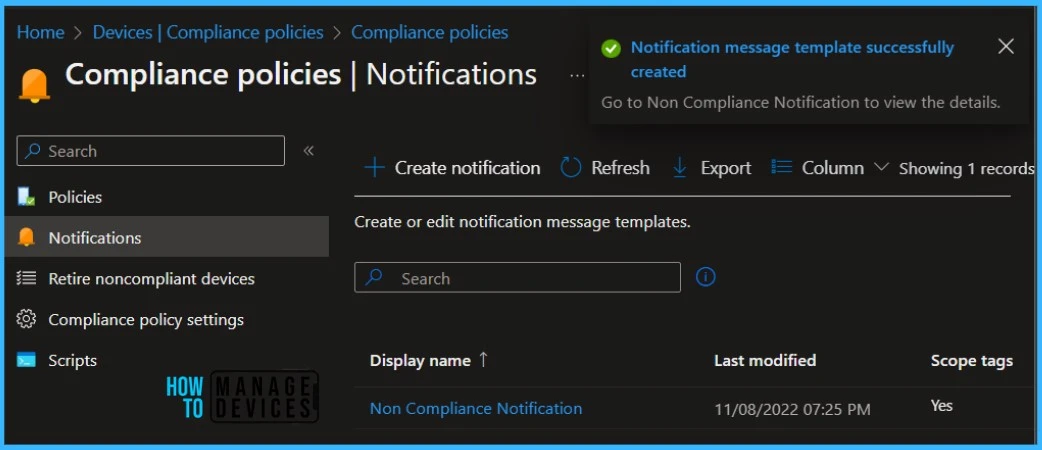The height and width of the screenshot is (450, 1042).
Task: Open the last Compliance policies breadcrumb
Action: coord(430,32)
